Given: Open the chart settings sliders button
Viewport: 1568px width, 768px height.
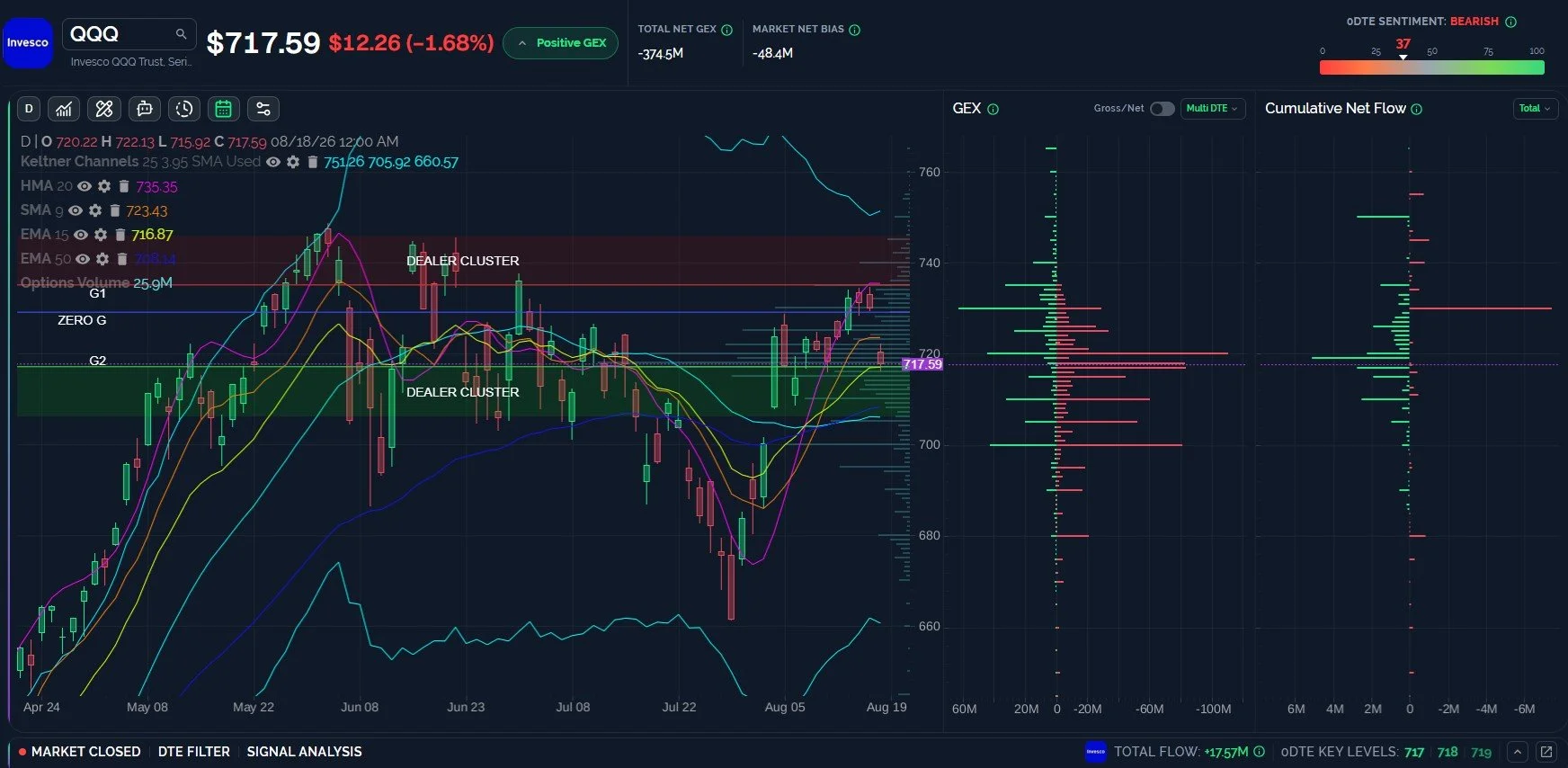Looking at the screenshot, I should pos(263,109).
